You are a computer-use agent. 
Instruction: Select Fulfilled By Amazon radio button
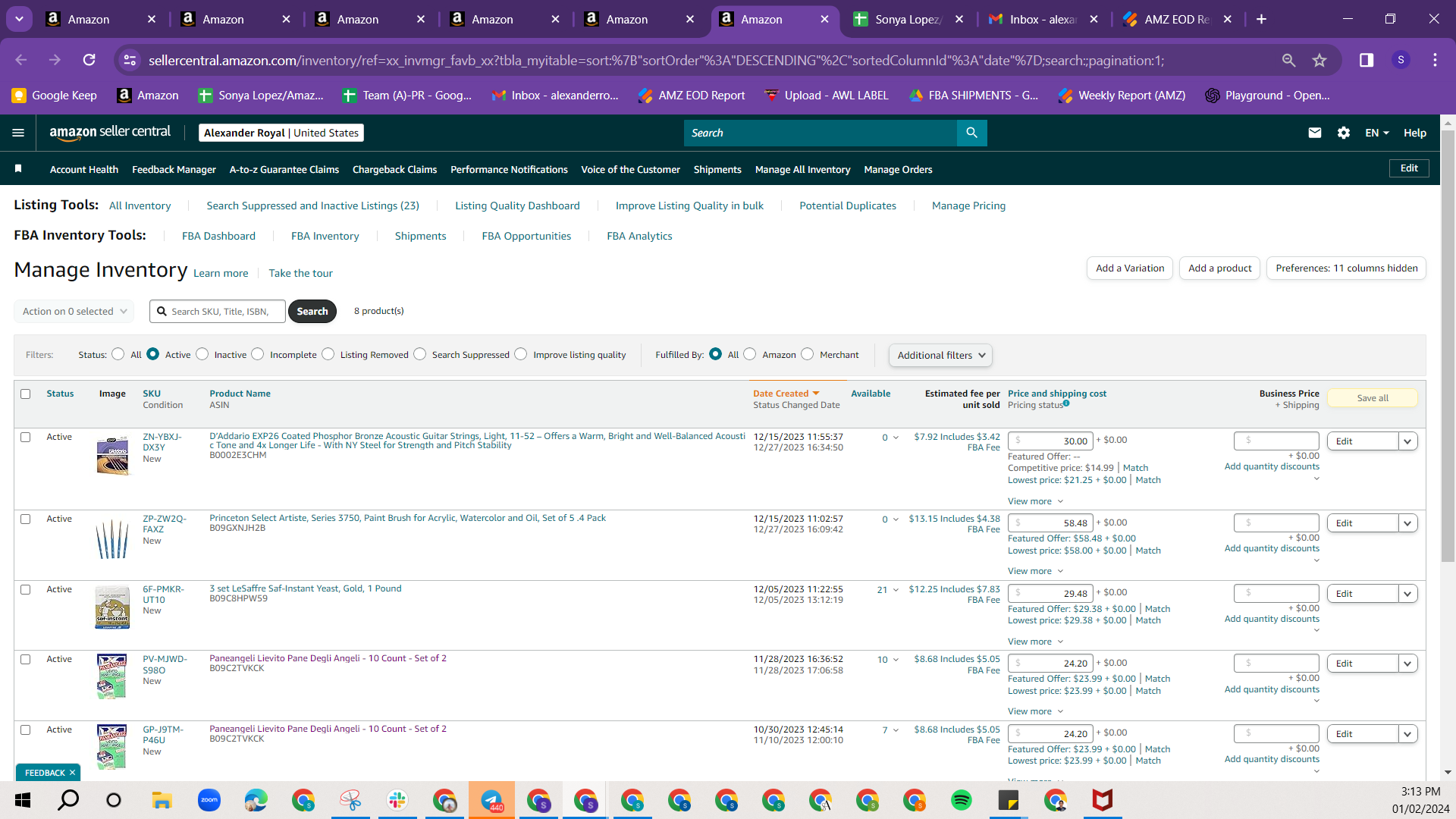(750, 354)
